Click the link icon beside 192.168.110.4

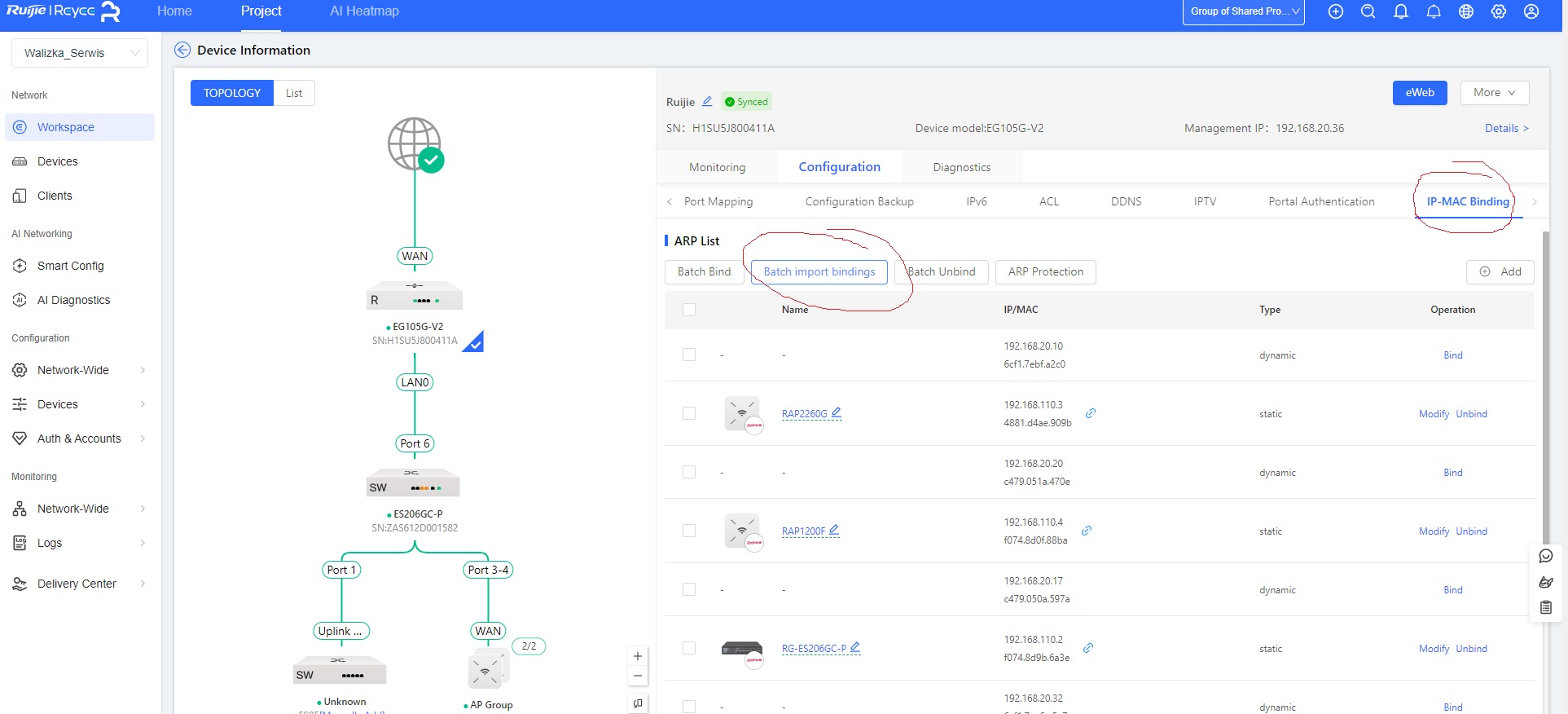coord(1087,531)
